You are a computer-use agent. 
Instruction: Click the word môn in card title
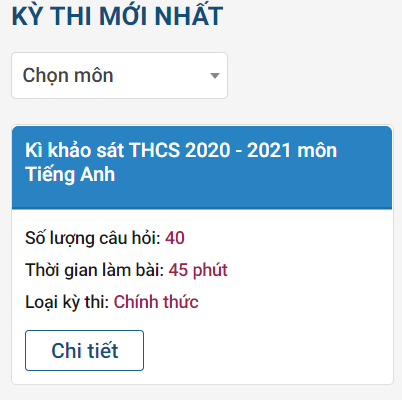click(317, 150)
